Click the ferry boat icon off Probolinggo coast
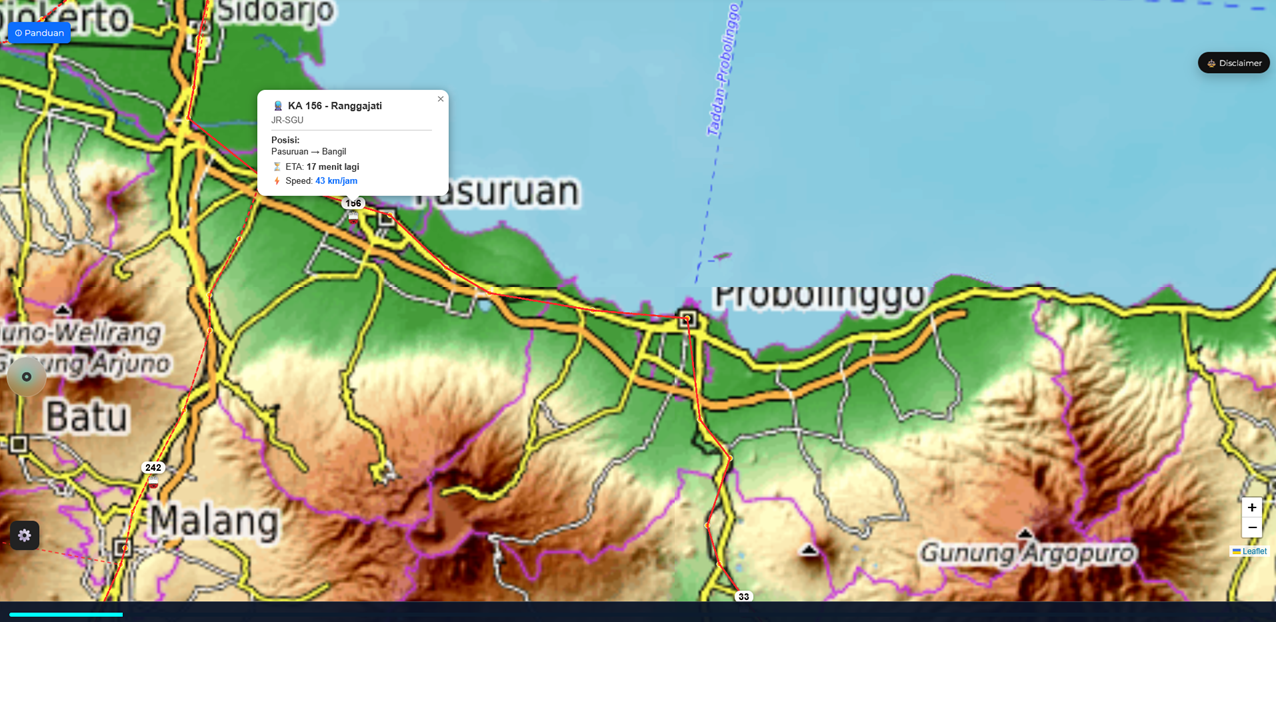This screenshot has height=720, width=1276. (x=720, y=255)
